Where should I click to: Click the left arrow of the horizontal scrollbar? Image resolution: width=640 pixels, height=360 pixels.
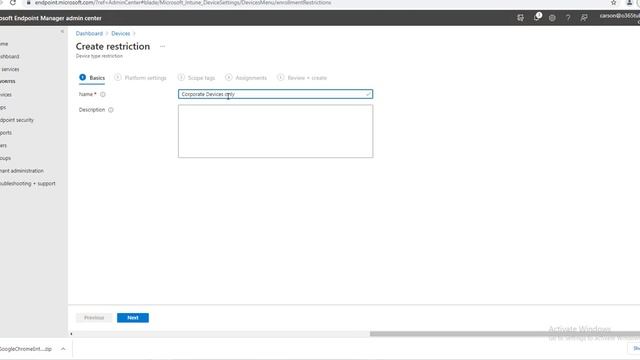[x=71, y=334]
